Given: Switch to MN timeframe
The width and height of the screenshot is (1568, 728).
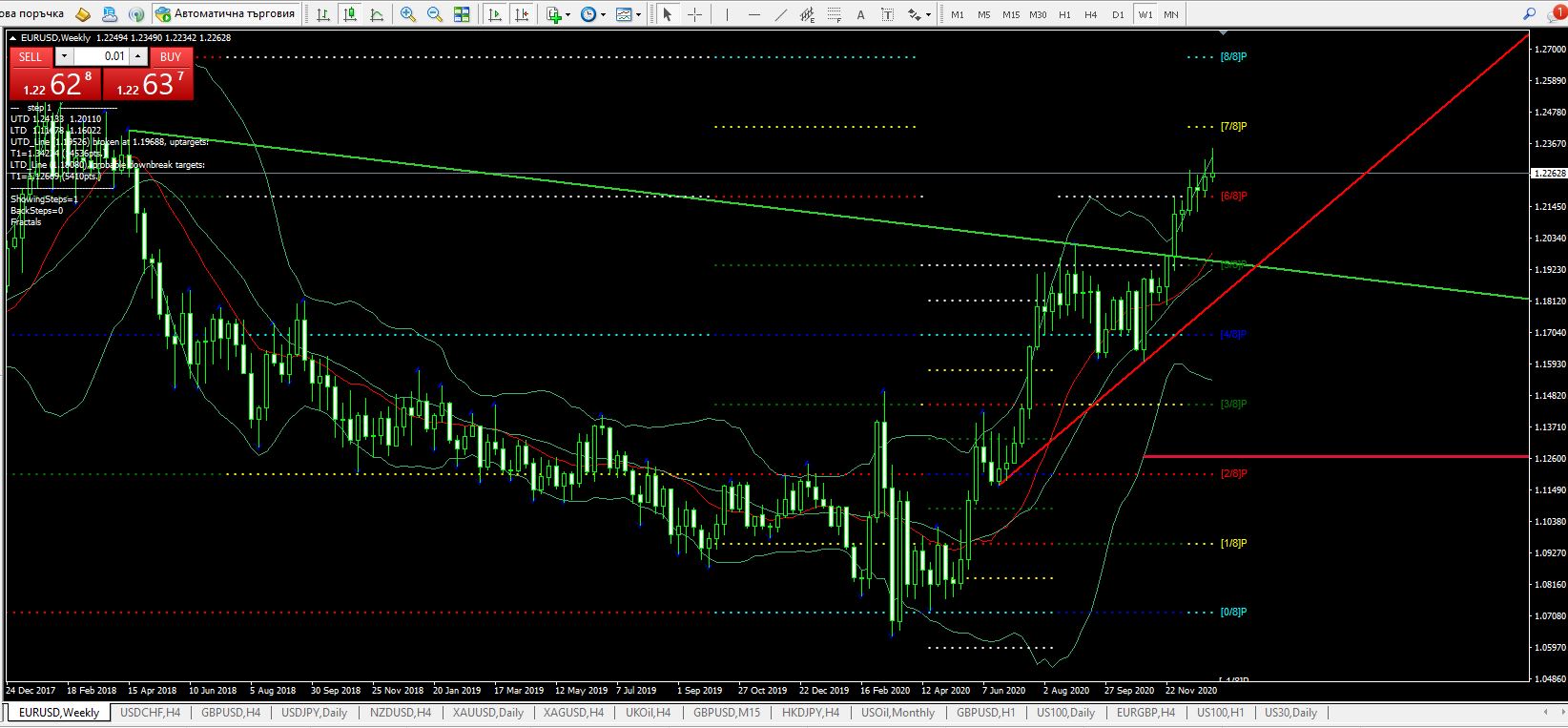Looking at the screenshot, I should coord(1171,14).
